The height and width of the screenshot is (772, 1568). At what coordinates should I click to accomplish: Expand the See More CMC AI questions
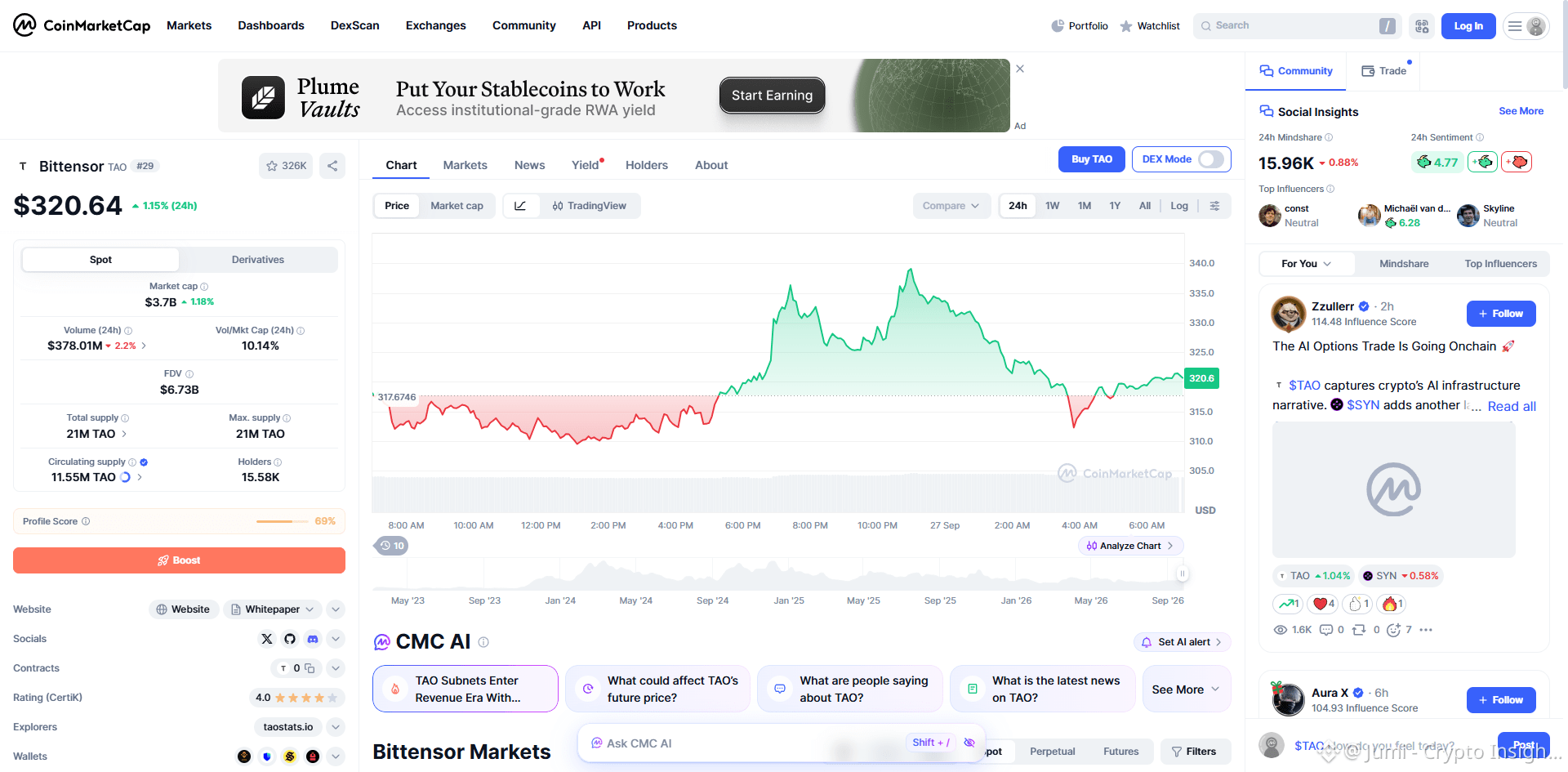[x=1186, y=689]
